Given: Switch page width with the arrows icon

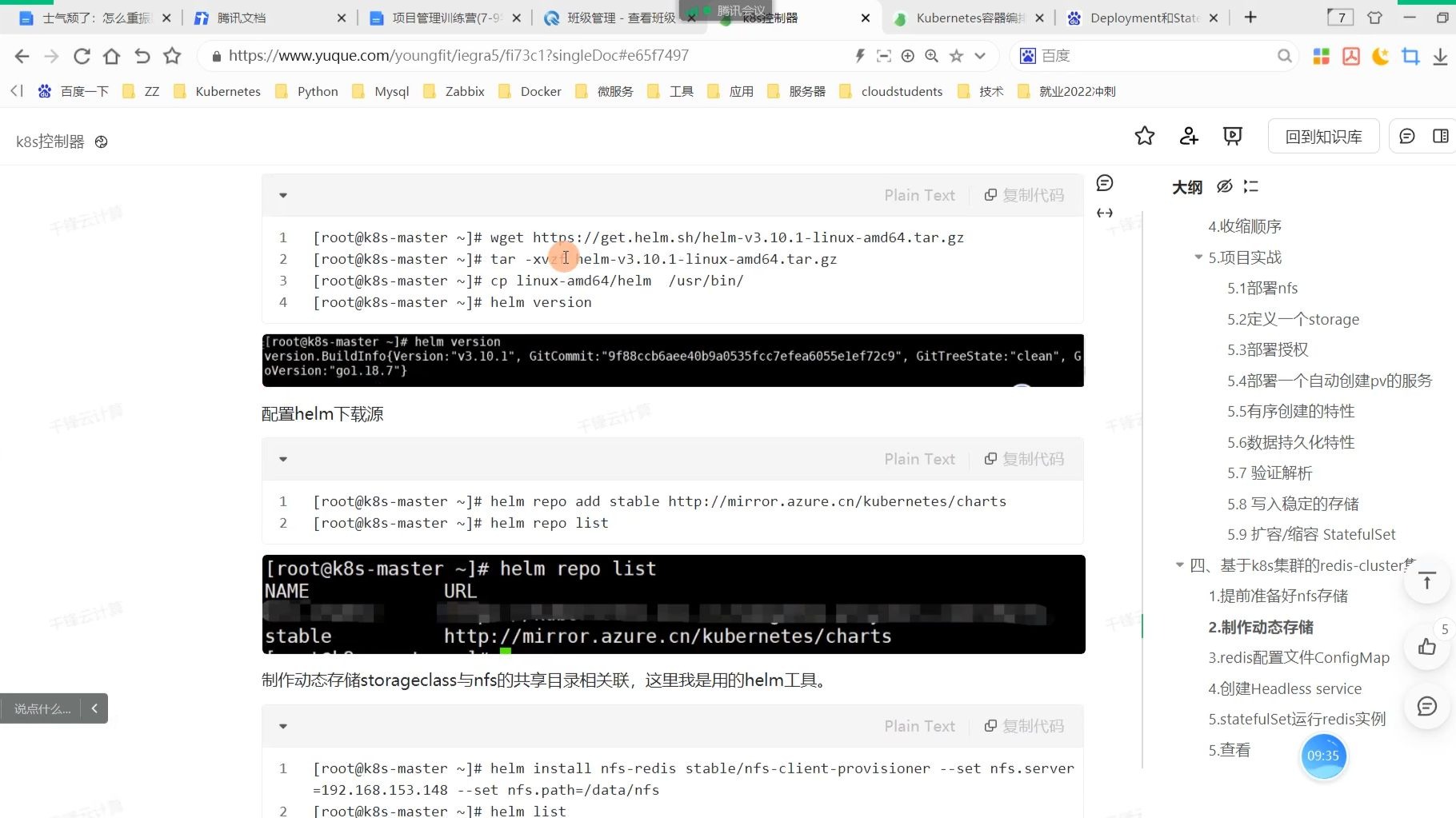Looking at the screenshot, I should 1105,213.
